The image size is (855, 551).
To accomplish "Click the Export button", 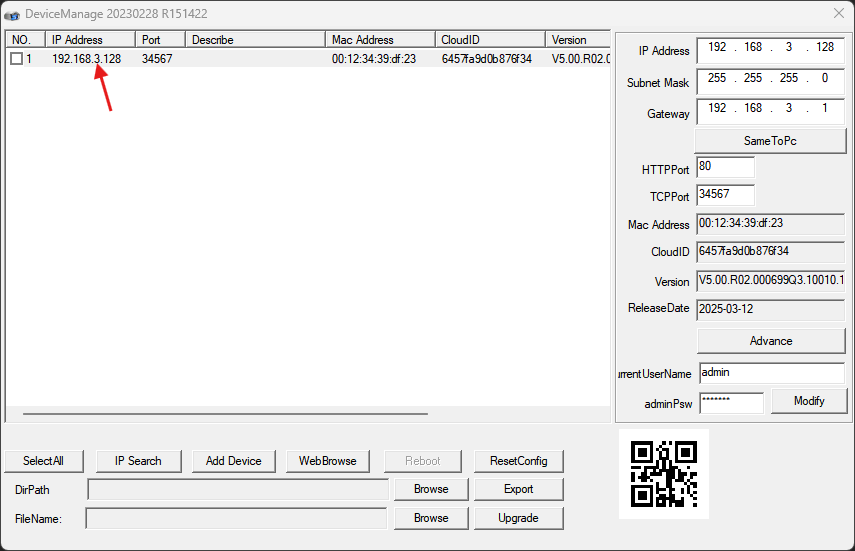I will click(x=518, y=489).
